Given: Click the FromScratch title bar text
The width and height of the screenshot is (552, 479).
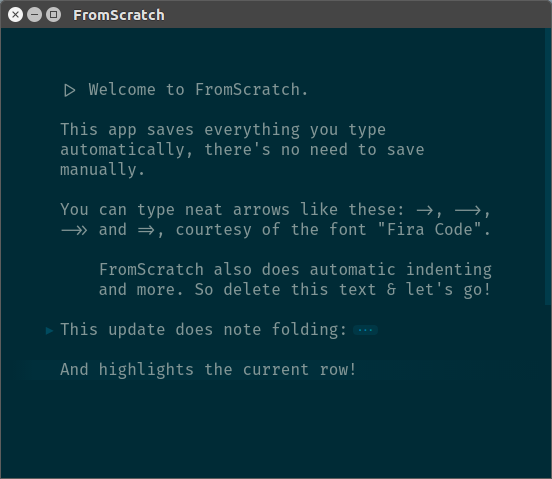Looking at the screenshot, I should [119, 15].
